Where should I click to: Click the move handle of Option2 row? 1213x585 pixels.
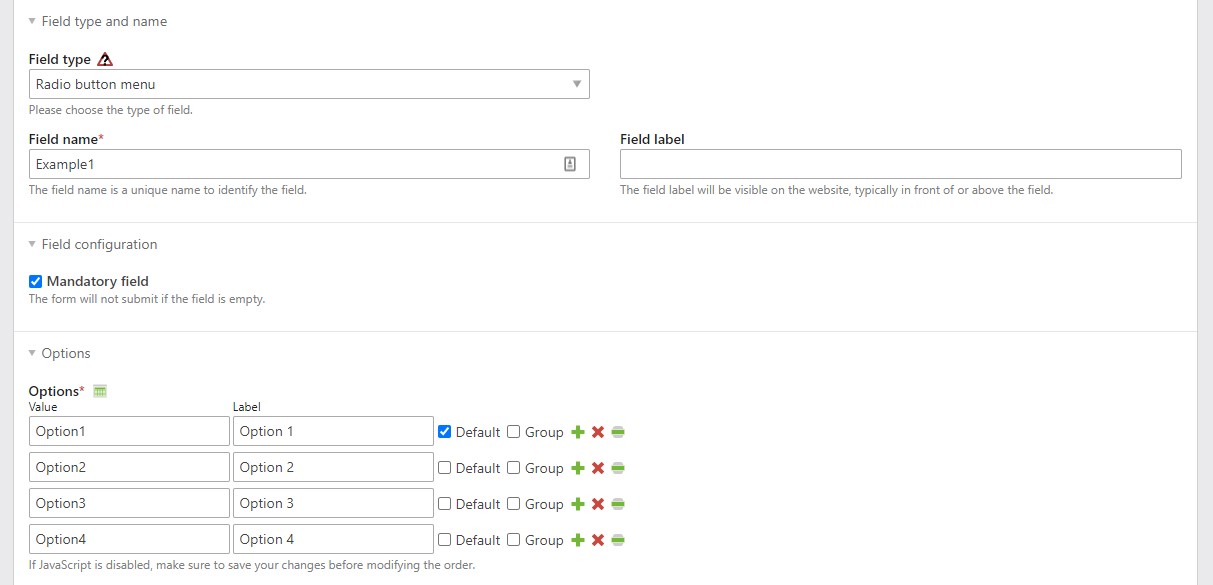pyautogui.click(x=618, y=468)
